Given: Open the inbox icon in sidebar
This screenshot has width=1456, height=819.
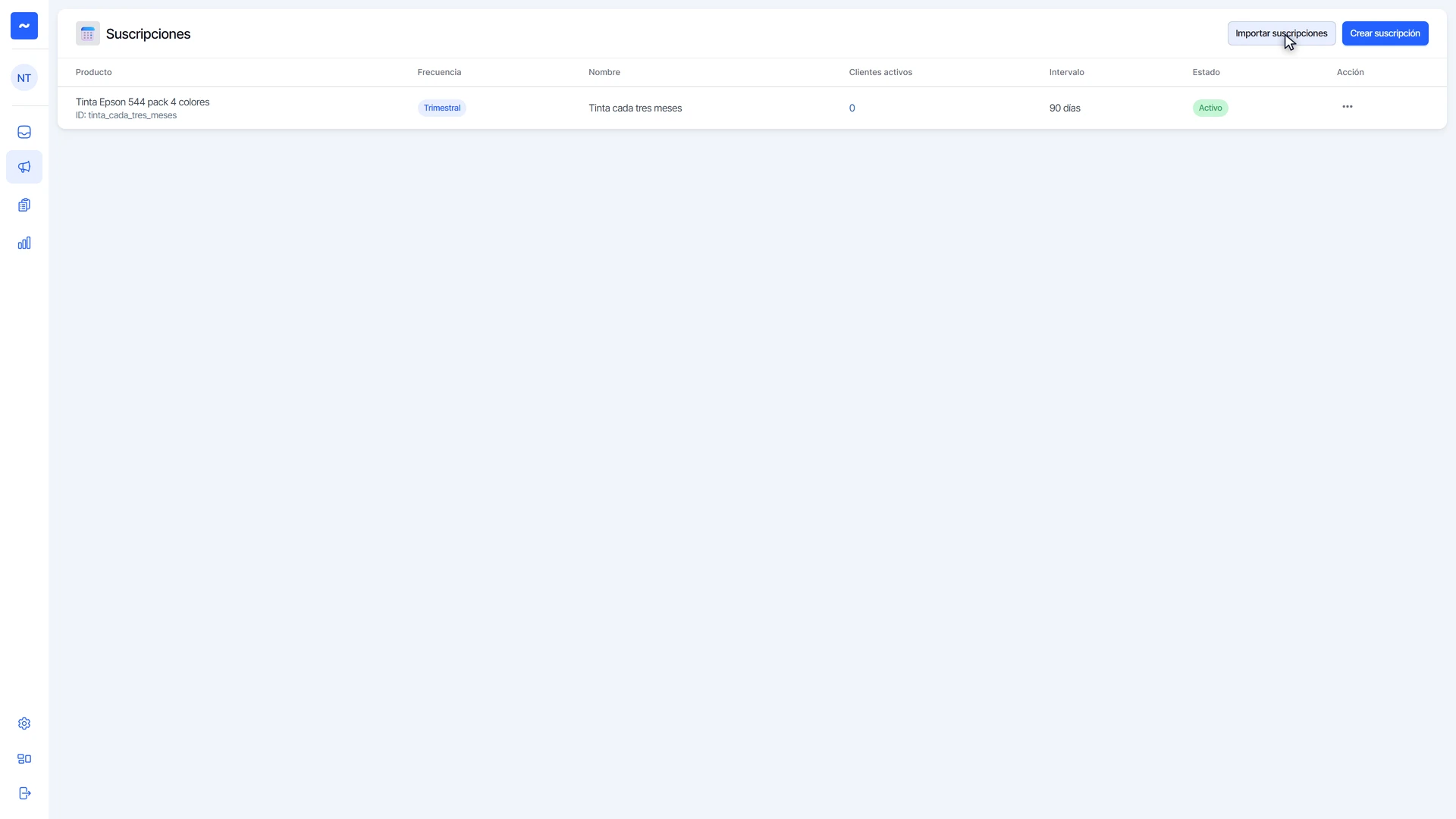Looking at the screenshot, I should tap(24, 132).
